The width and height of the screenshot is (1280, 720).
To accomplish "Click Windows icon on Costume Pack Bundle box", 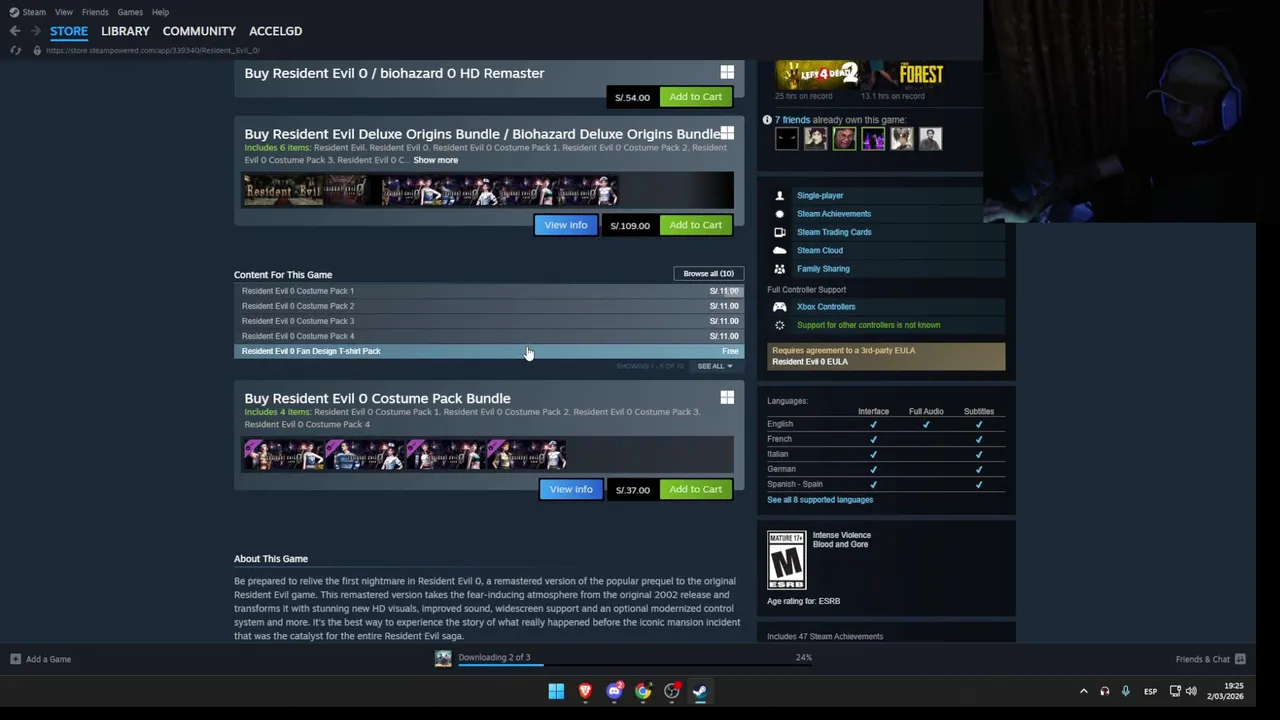I will [x=727, y=398].
